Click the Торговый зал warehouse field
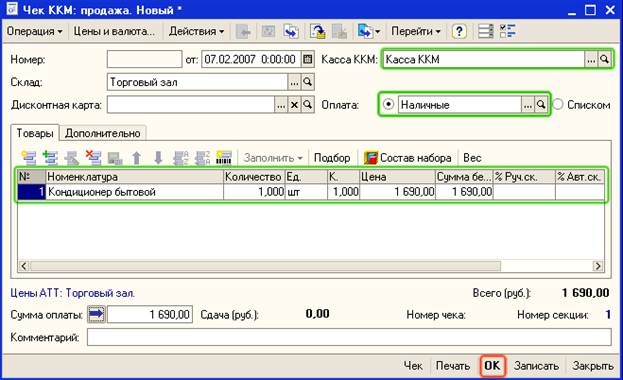The image size is (623, 380). [x=197, y=82]
